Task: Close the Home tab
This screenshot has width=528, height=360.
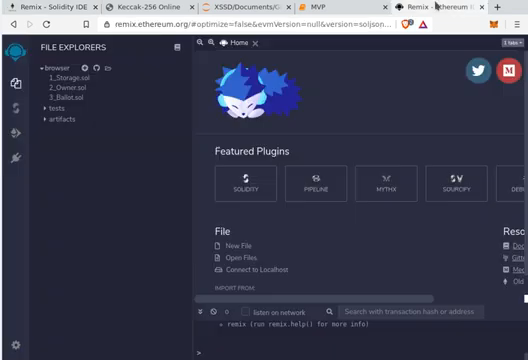Action: (x=255, y=43)
